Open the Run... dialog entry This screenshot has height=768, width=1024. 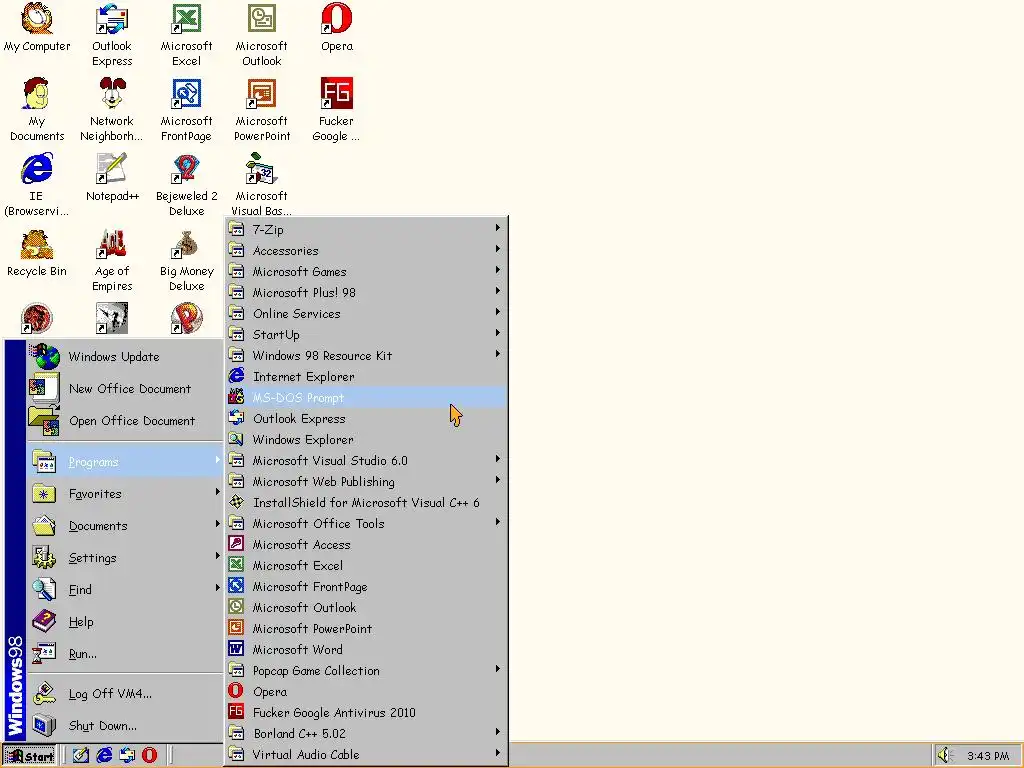[124, 654]
